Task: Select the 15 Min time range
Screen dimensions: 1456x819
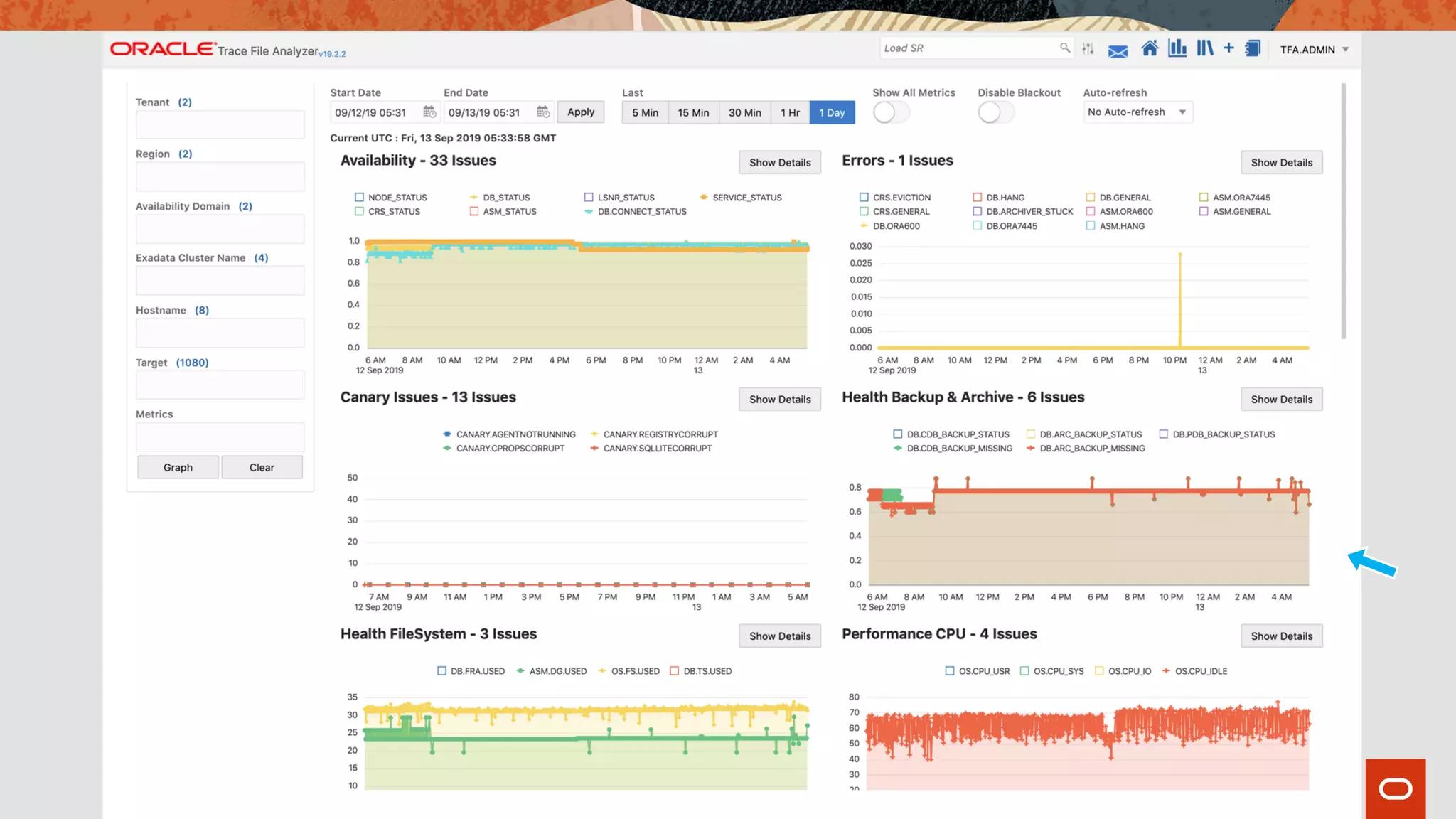Action: [692, 112]
